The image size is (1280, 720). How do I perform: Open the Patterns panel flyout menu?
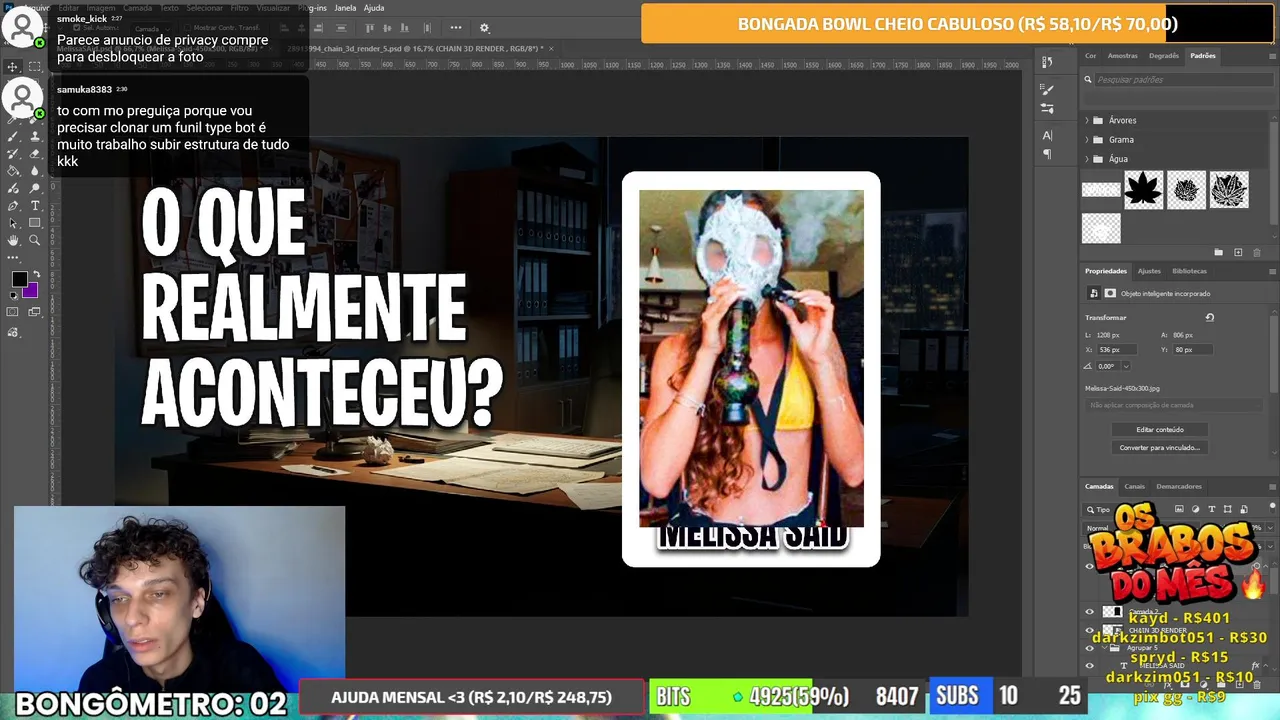pyautogui.click(x=1272, y=56)
